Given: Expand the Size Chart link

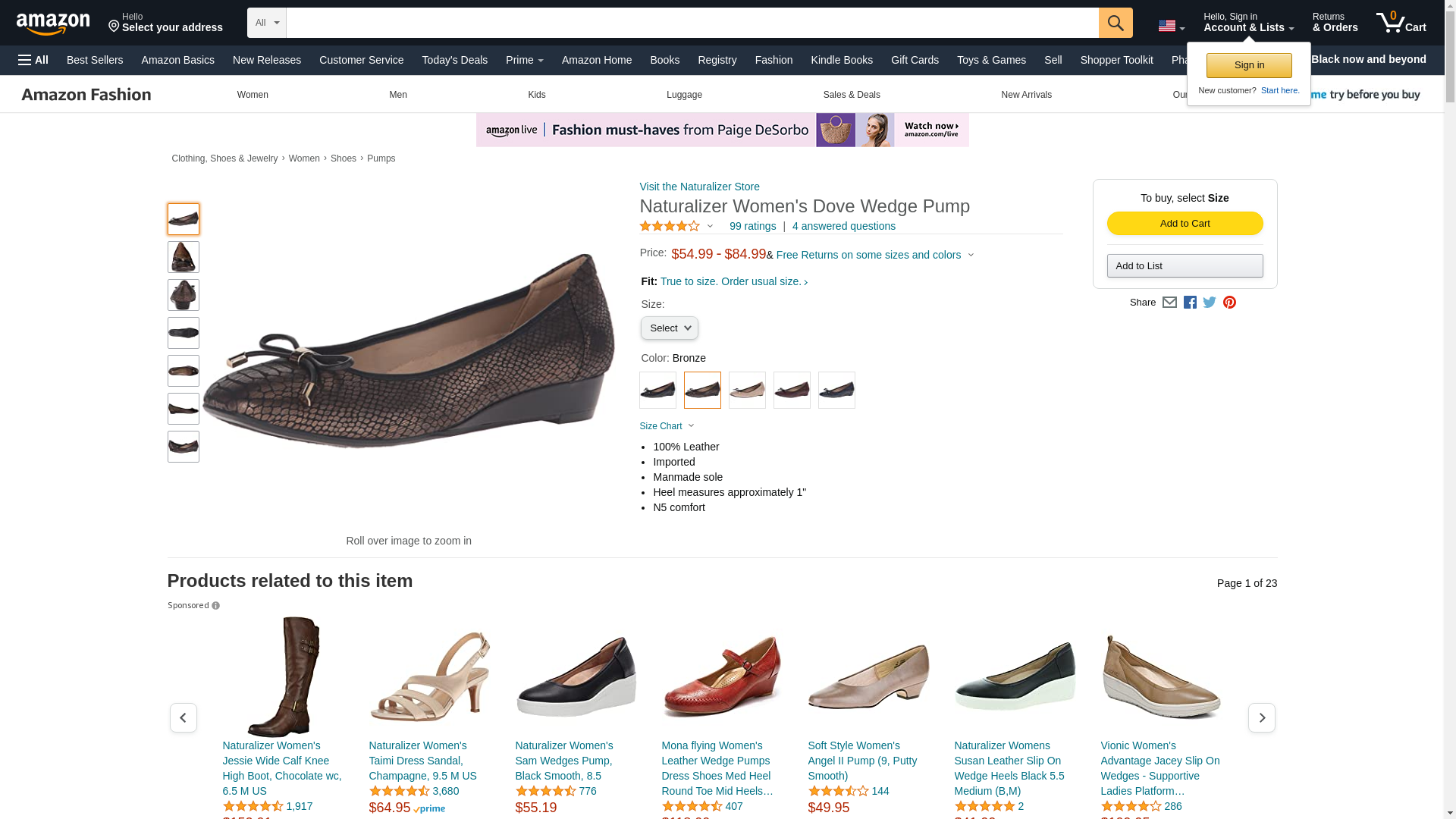Looking at the screenshot, I should [667, 426].
